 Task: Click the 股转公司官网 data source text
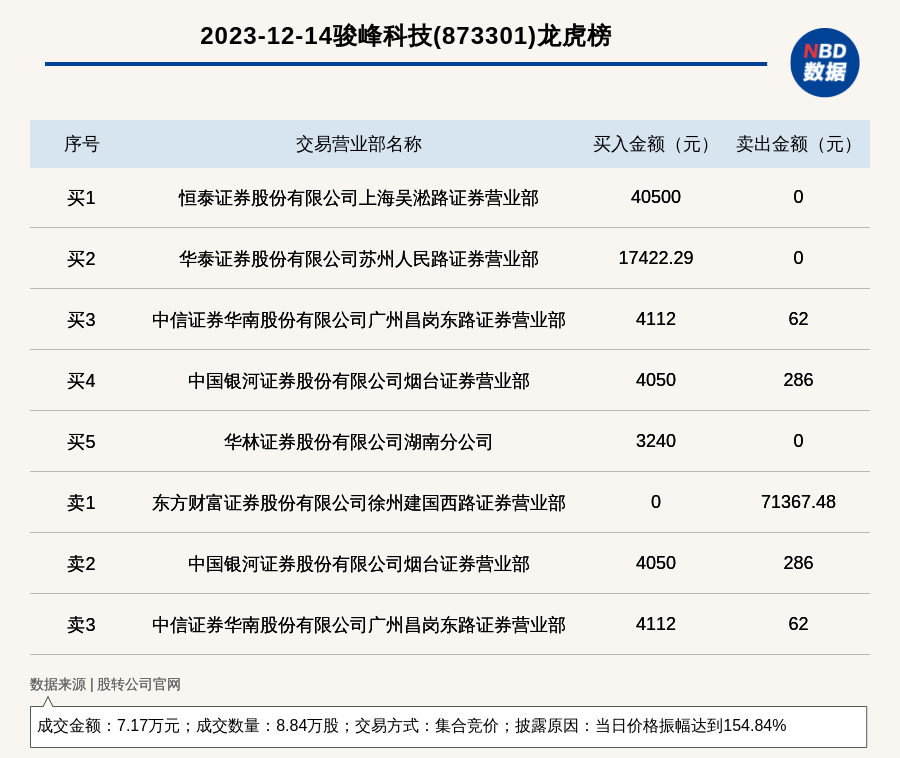point(139,684)
